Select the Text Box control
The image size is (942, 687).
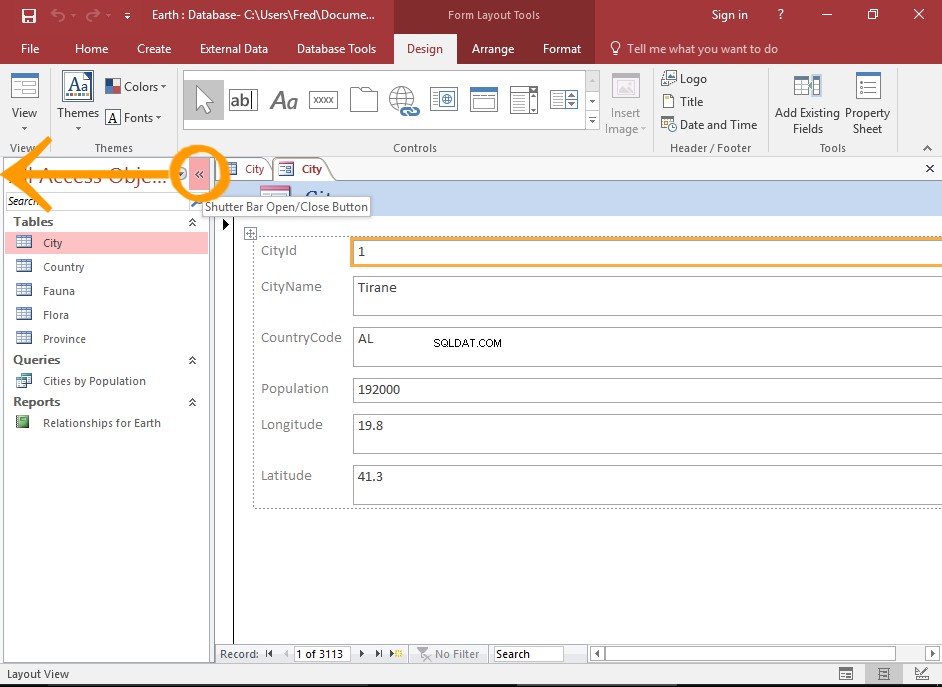pyautogui.click(x=243, y=100)
